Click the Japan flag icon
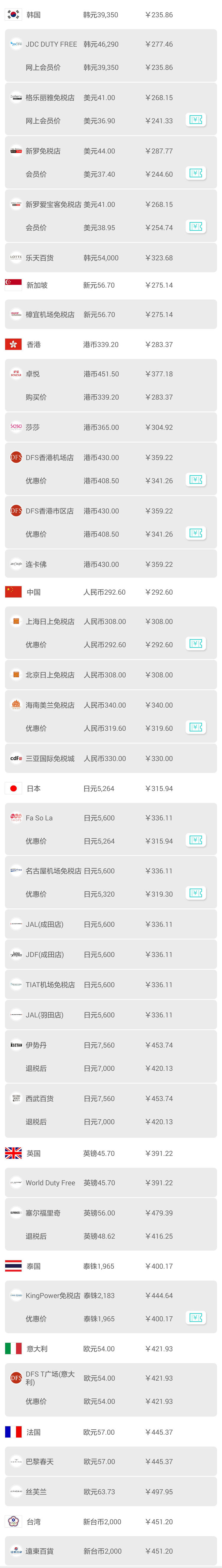The height and width of the screenshot is (1568, 222). click(x=13, y=786)
